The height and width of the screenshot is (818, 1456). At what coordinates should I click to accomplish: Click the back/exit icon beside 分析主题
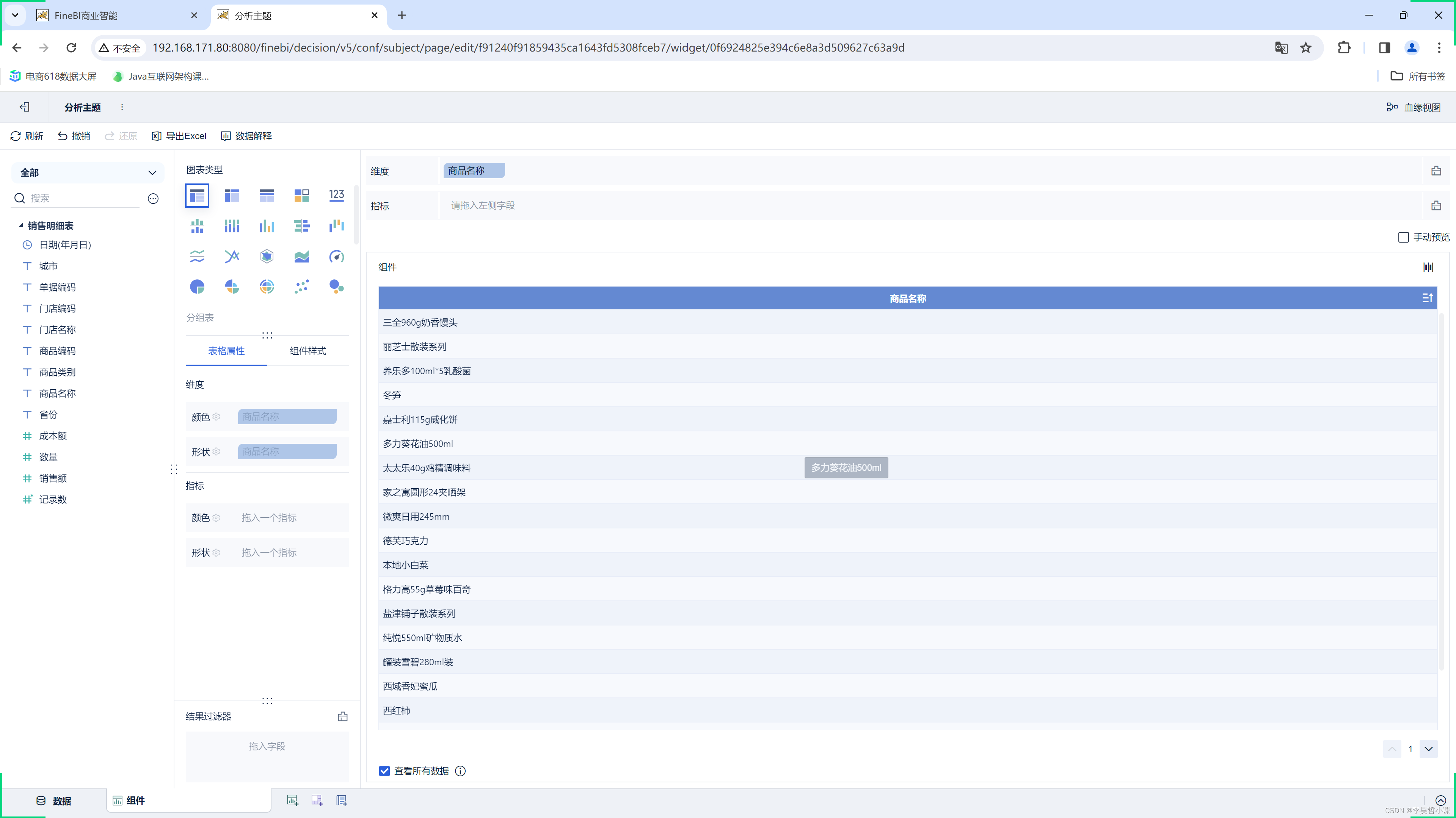24,107
